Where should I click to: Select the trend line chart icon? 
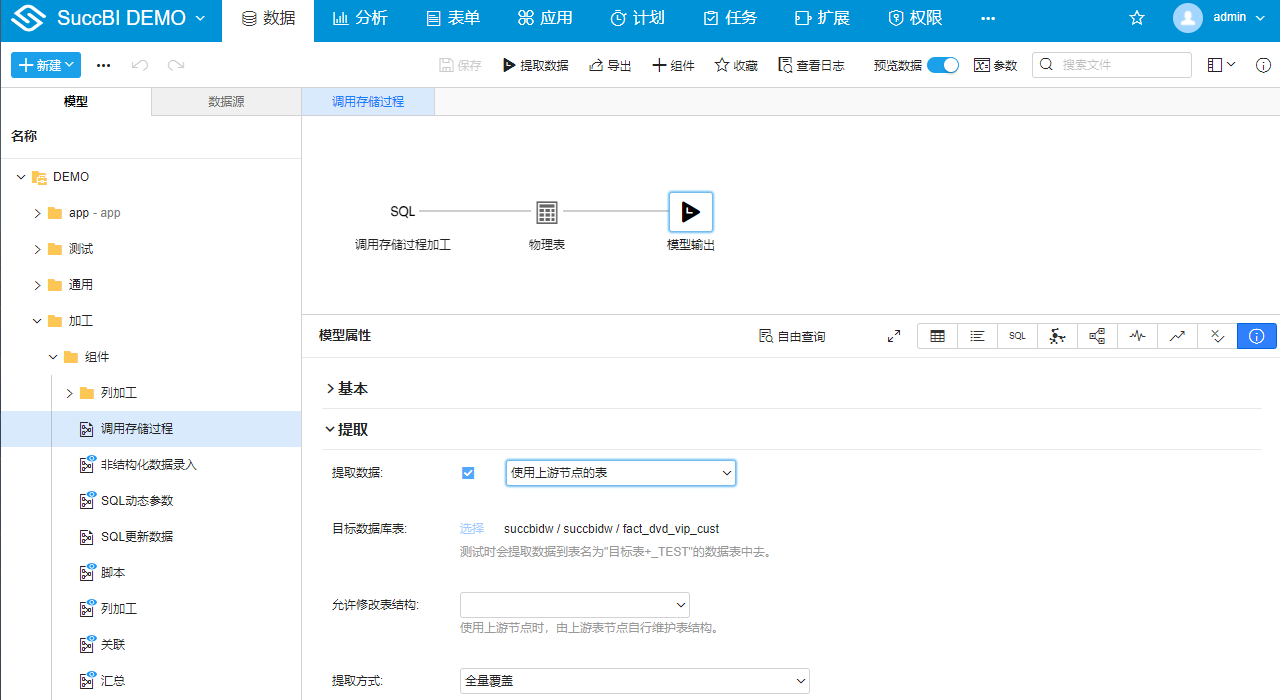pos(1177,336)
